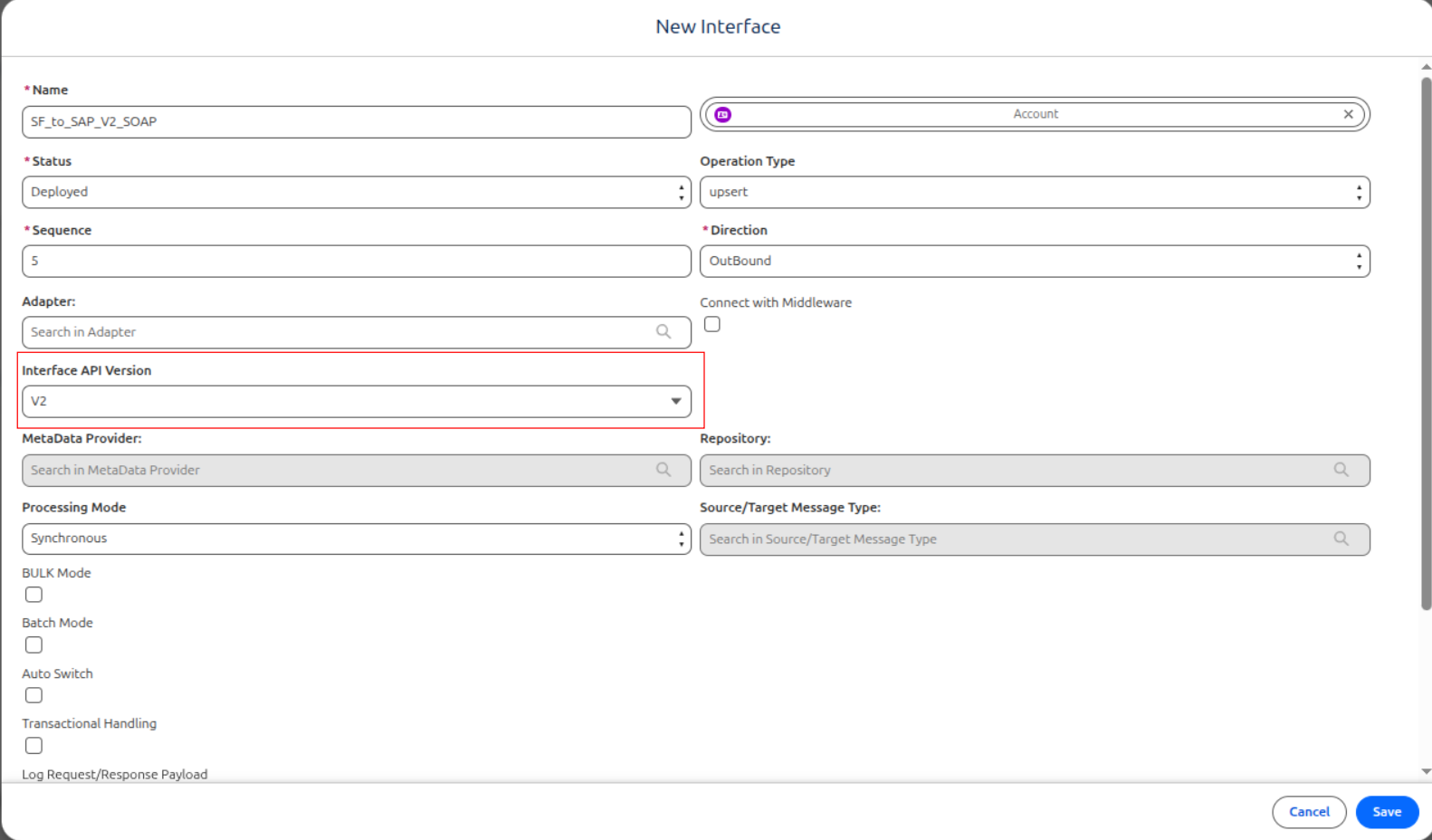Open the Status dropdown showing Deployed
The height and width of the screenshot is (840, 1432).
click(357, 192)
